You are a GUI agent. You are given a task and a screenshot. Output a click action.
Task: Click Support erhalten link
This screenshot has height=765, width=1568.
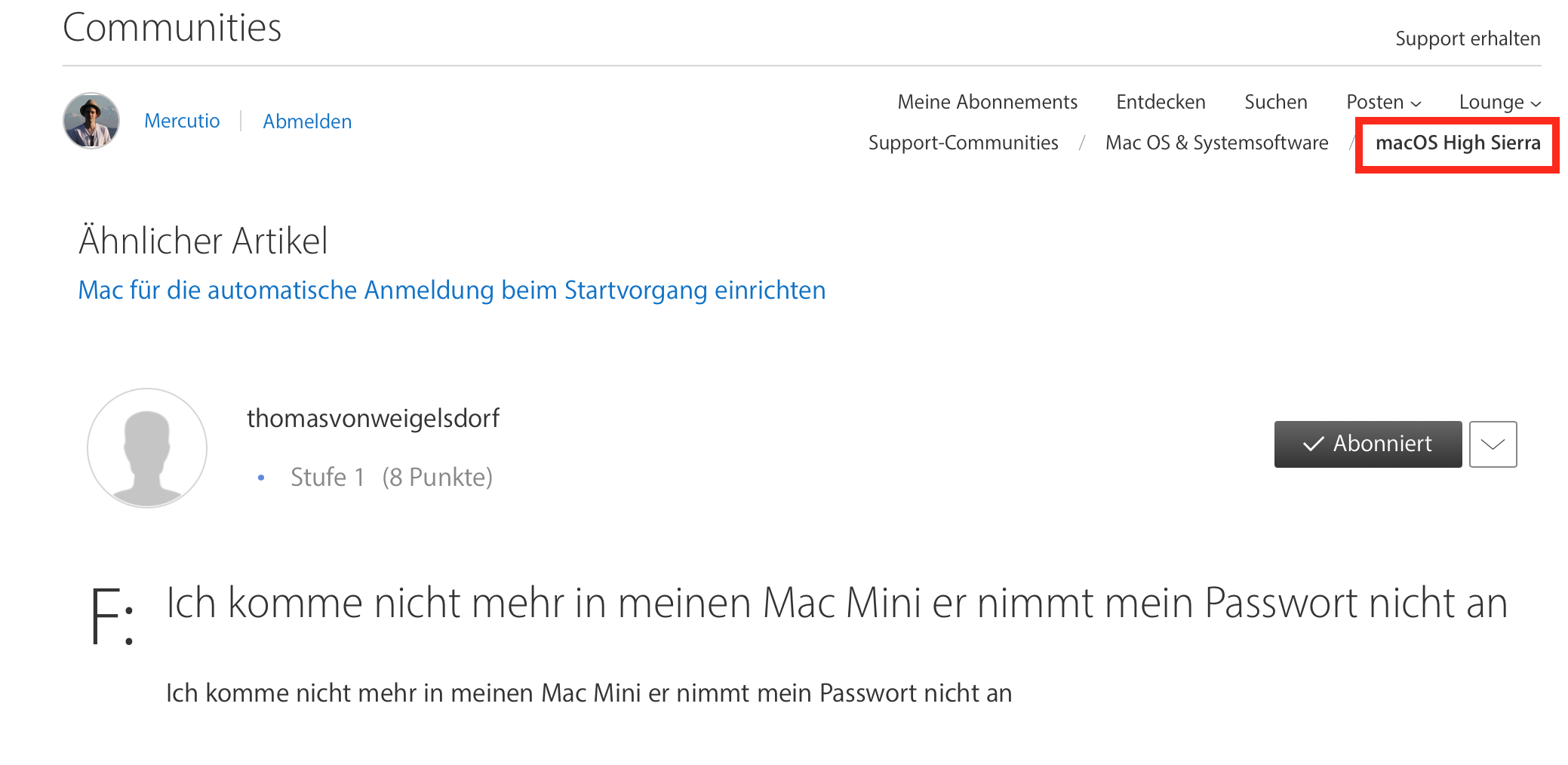coord(1468,38)
